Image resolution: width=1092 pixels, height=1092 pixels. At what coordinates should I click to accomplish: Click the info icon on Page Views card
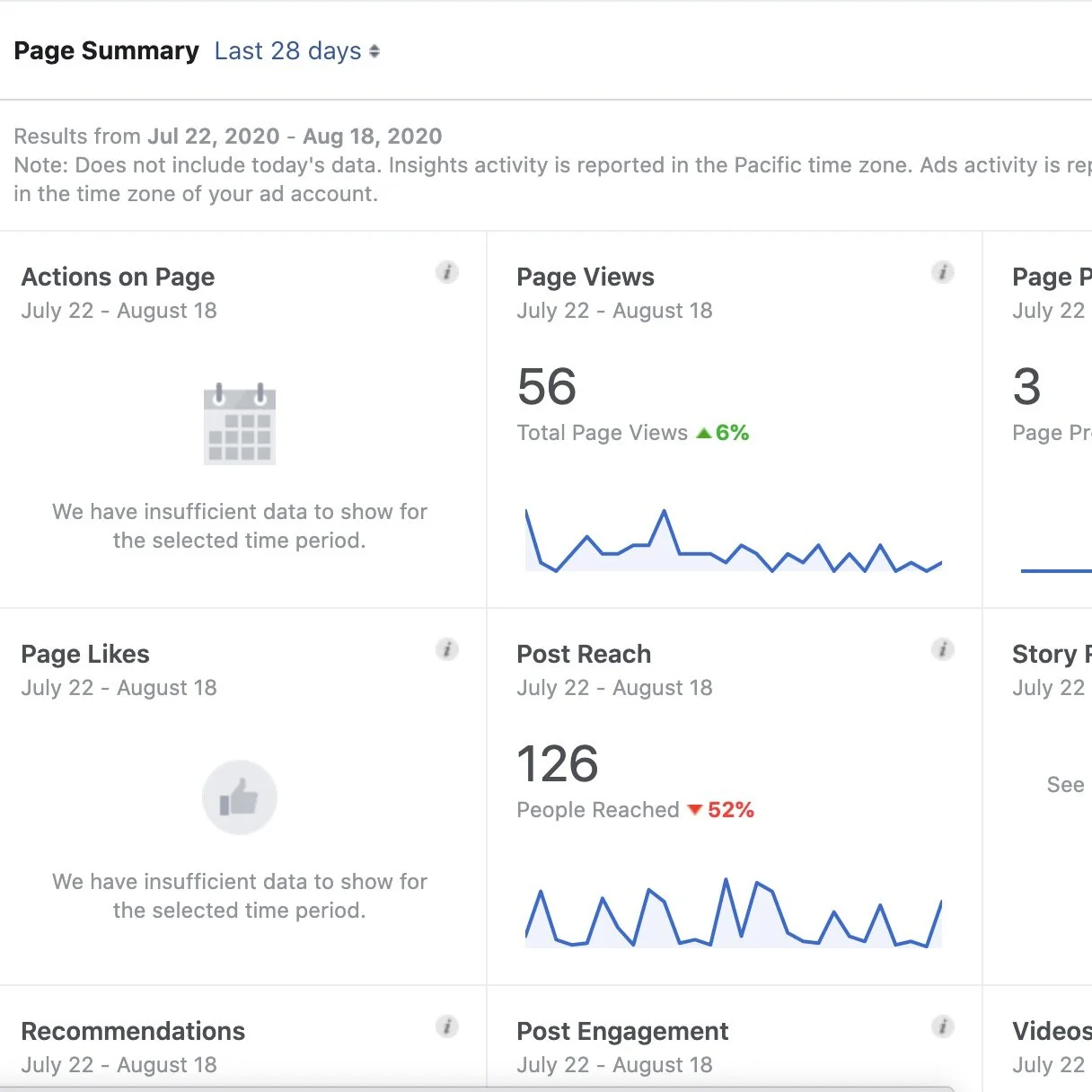tap(943, 272)
